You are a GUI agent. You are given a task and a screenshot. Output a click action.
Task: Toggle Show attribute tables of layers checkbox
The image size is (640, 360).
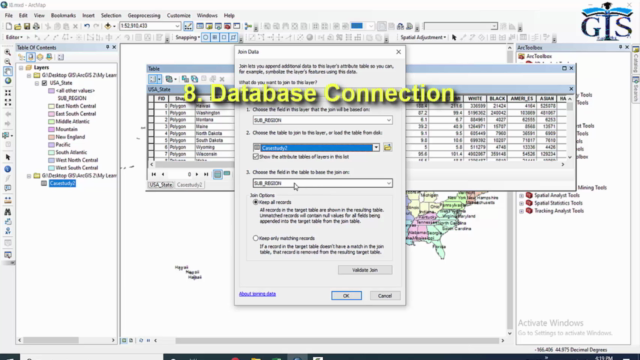pos(256,157)
